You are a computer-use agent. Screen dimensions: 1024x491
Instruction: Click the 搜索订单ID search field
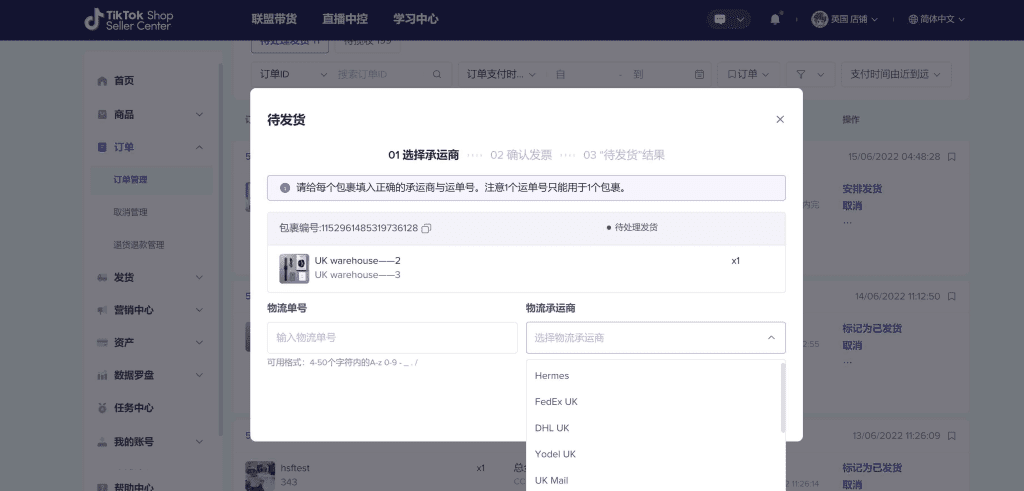pyautogui.click(x=382, y=74)
